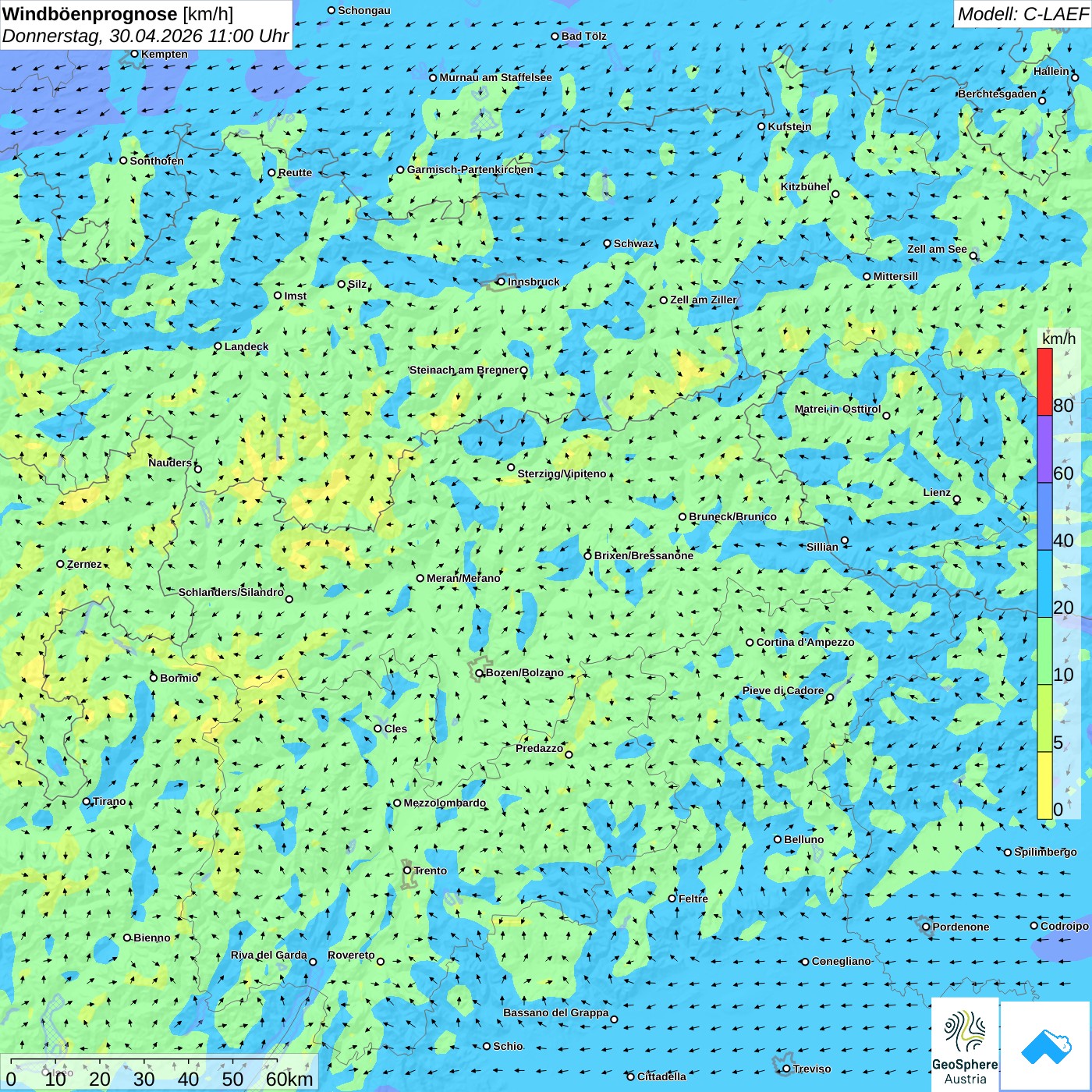The width and height of the screenshot is (1092, 1092).
Task: Click the Codroipo label
Action: (x=1064, y=926)
